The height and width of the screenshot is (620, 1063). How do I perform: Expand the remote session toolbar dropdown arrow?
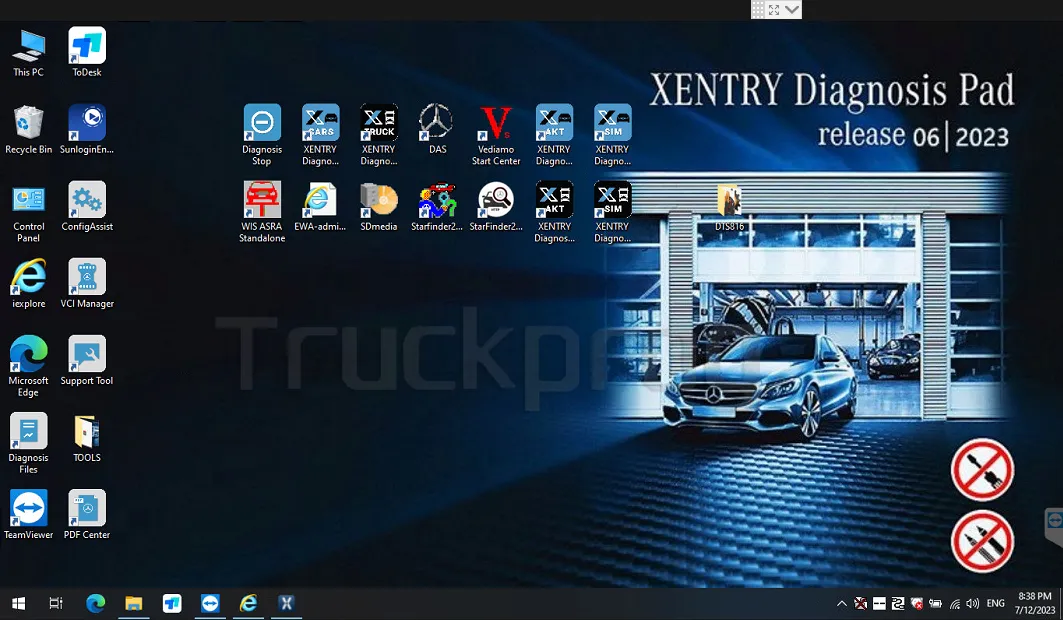click(792, 9)
